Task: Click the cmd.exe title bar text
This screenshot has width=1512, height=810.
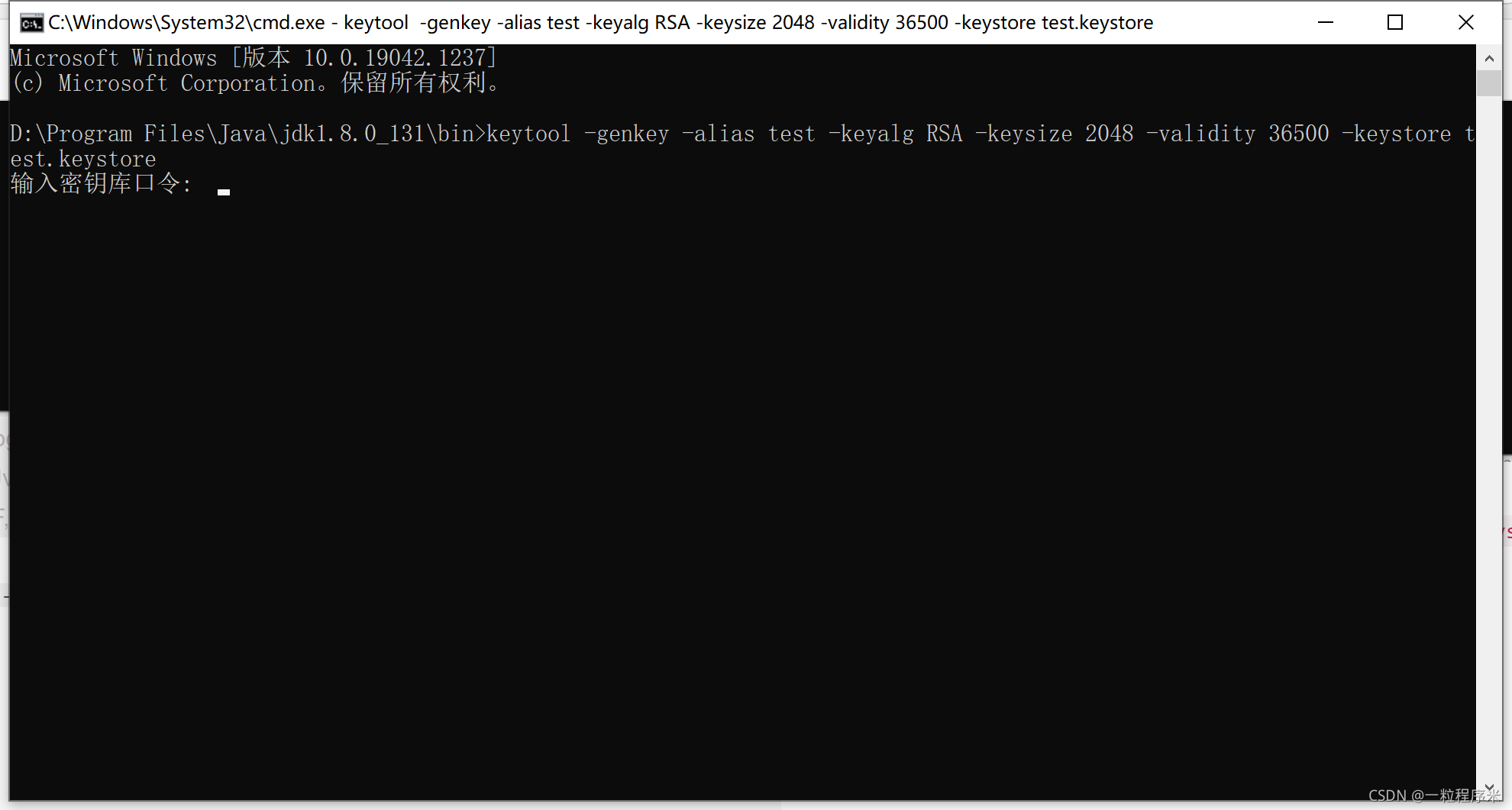Action: (x=600, y=23)
